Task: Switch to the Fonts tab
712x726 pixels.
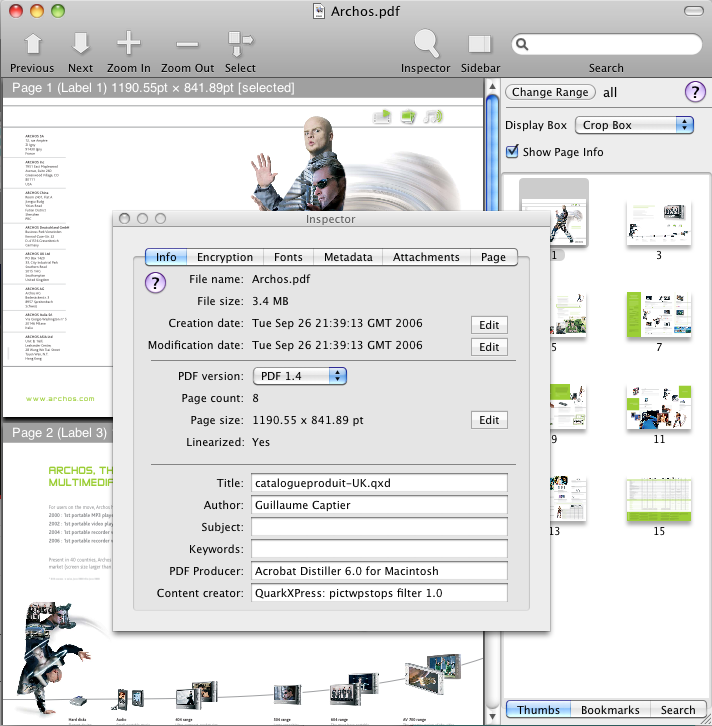Action: coord(288,257)
